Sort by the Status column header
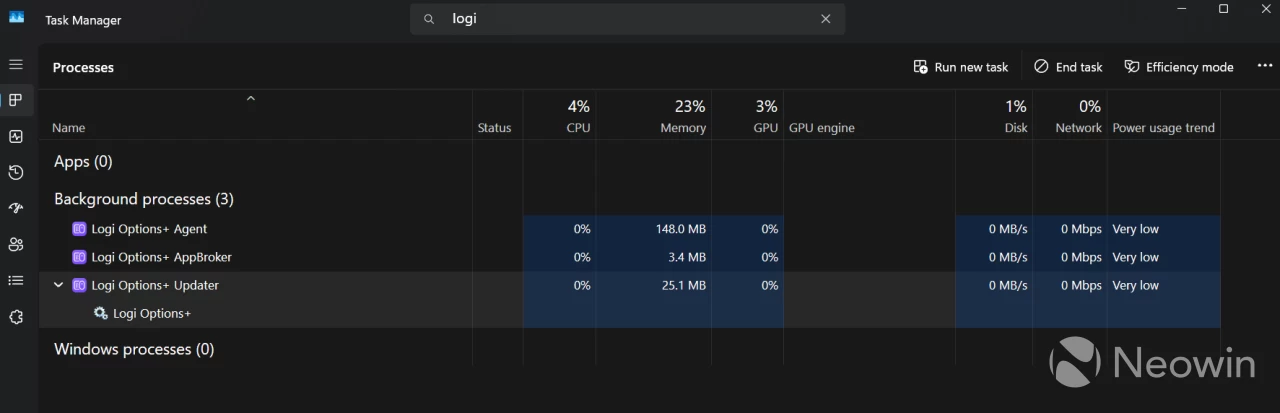The width and height of the screenshot is (1280, 413). coord(494,128)
